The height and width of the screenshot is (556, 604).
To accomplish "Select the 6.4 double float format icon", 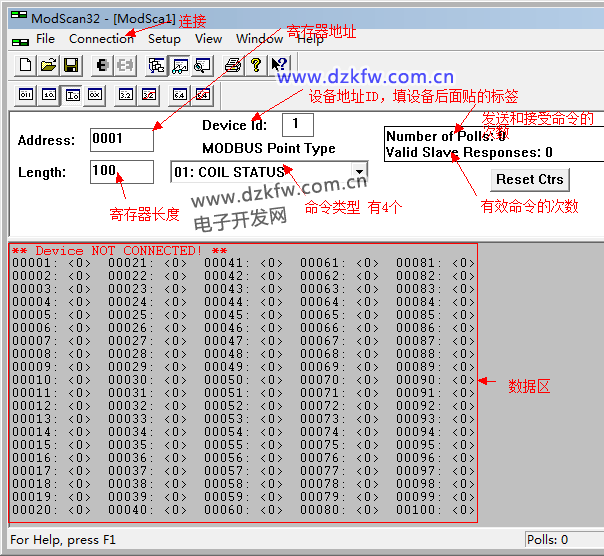I will click(x=180, y=95).
